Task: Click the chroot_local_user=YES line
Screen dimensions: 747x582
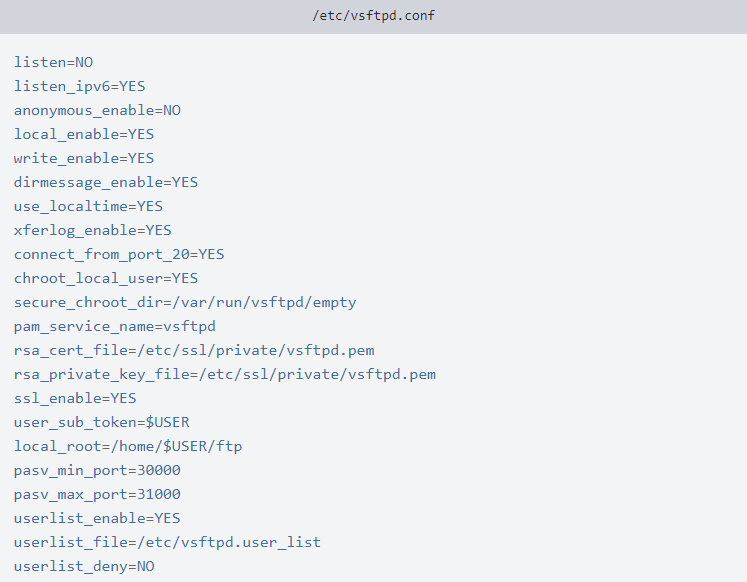Action: tap(106, 278)
